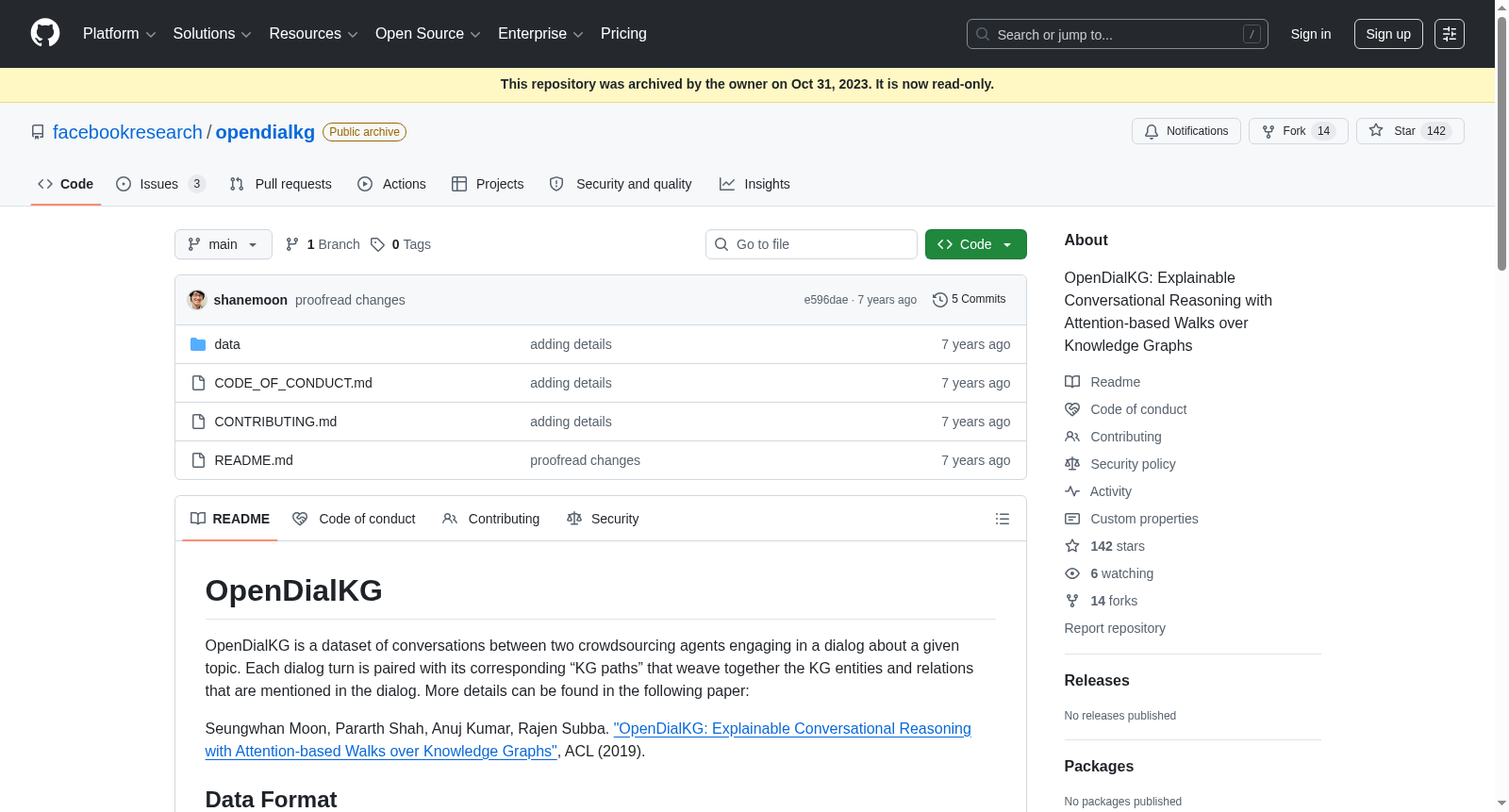Open the opendialkg repository link
Viewport: 1509px width, 812px height.
pyautogui.click(x=265, y=132)
